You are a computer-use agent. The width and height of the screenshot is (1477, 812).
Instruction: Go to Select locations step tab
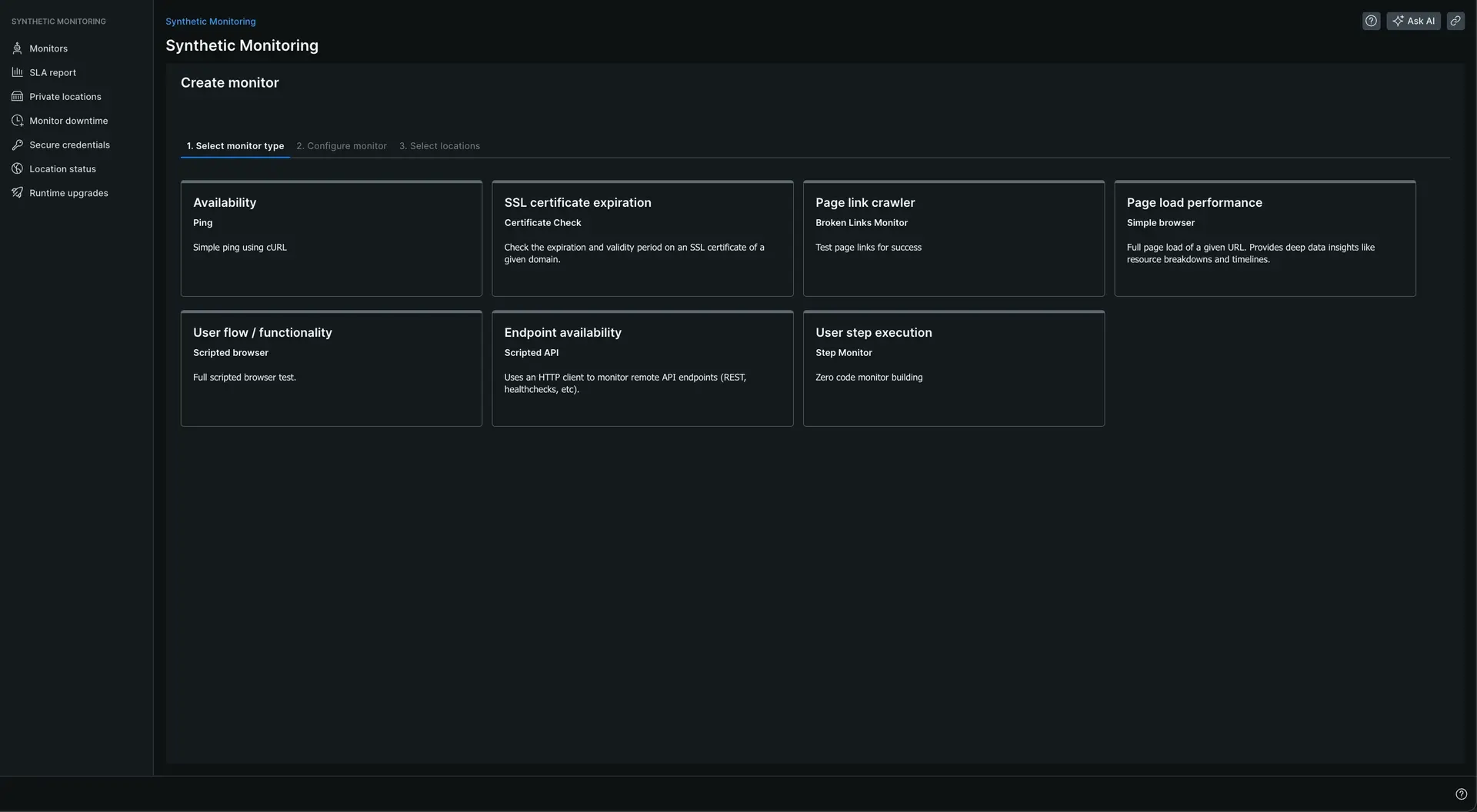pos(439,146)
